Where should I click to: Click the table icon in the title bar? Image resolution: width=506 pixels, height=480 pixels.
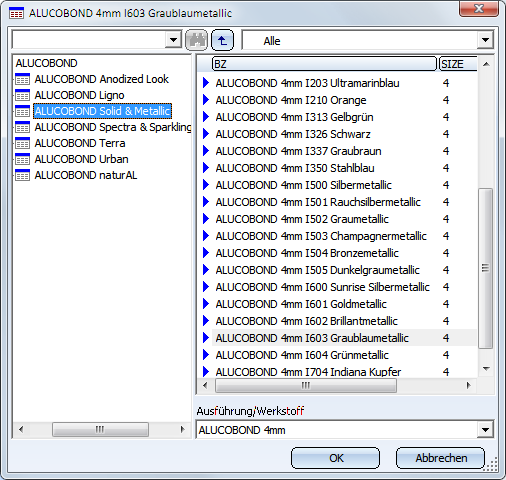16,13
